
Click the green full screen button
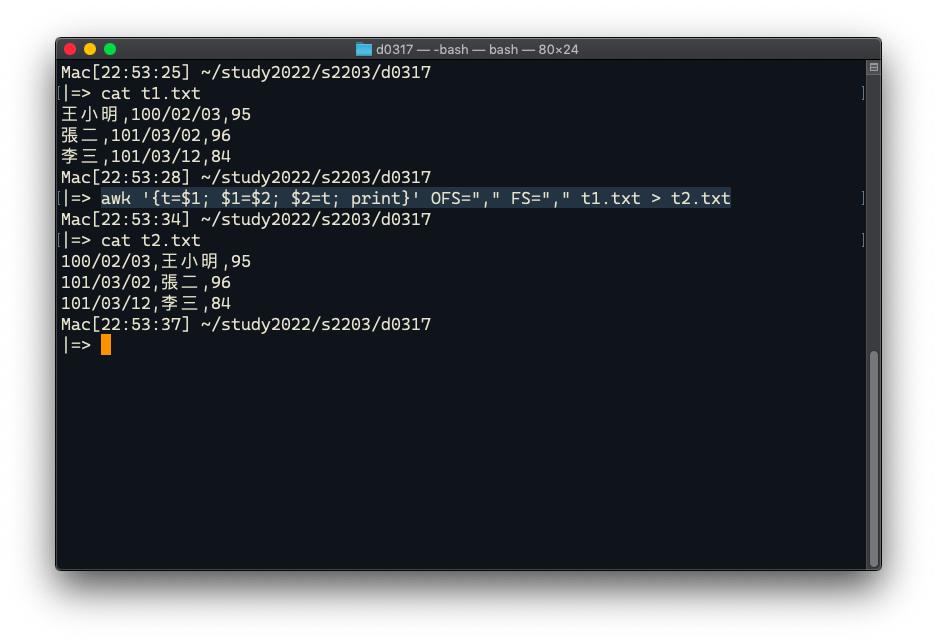coord(110,49)
